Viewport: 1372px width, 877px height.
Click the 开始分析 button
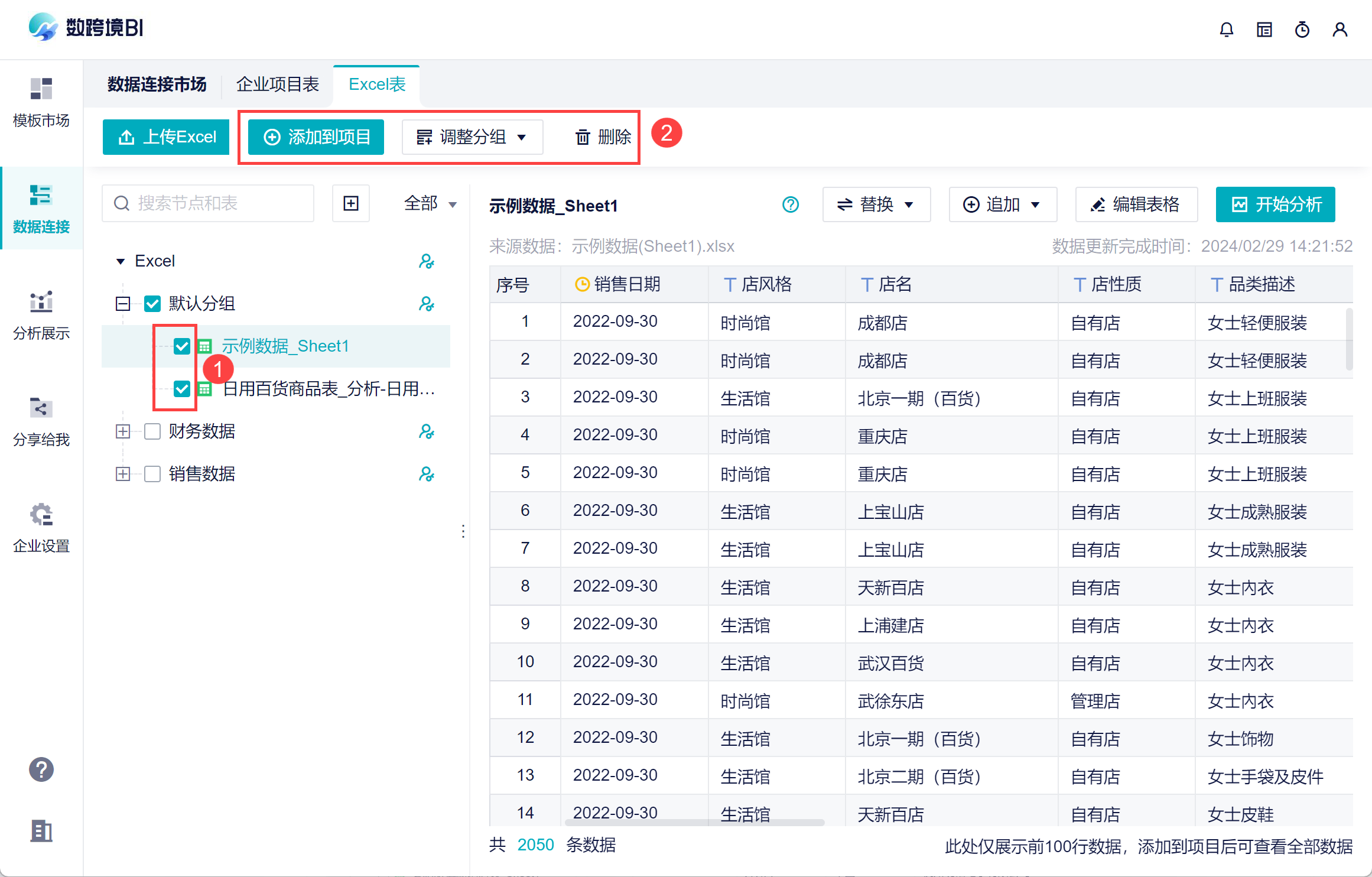click(1275, 205)
